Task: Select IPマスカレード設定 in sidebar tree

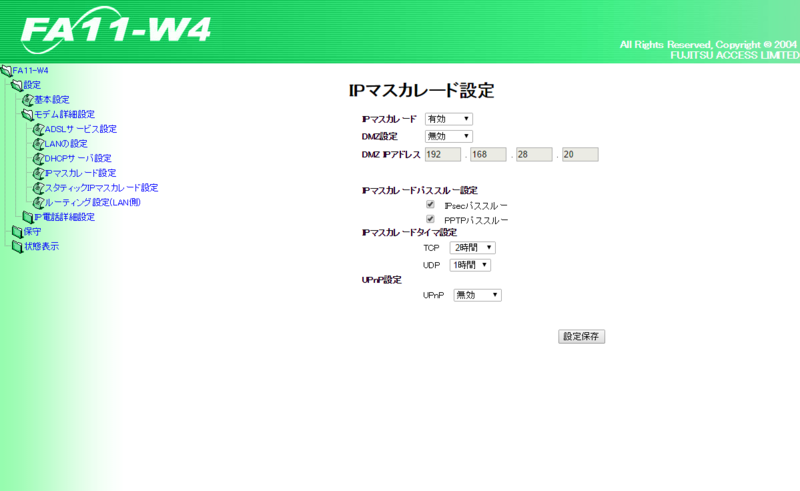Action: (x=81, y=173)
